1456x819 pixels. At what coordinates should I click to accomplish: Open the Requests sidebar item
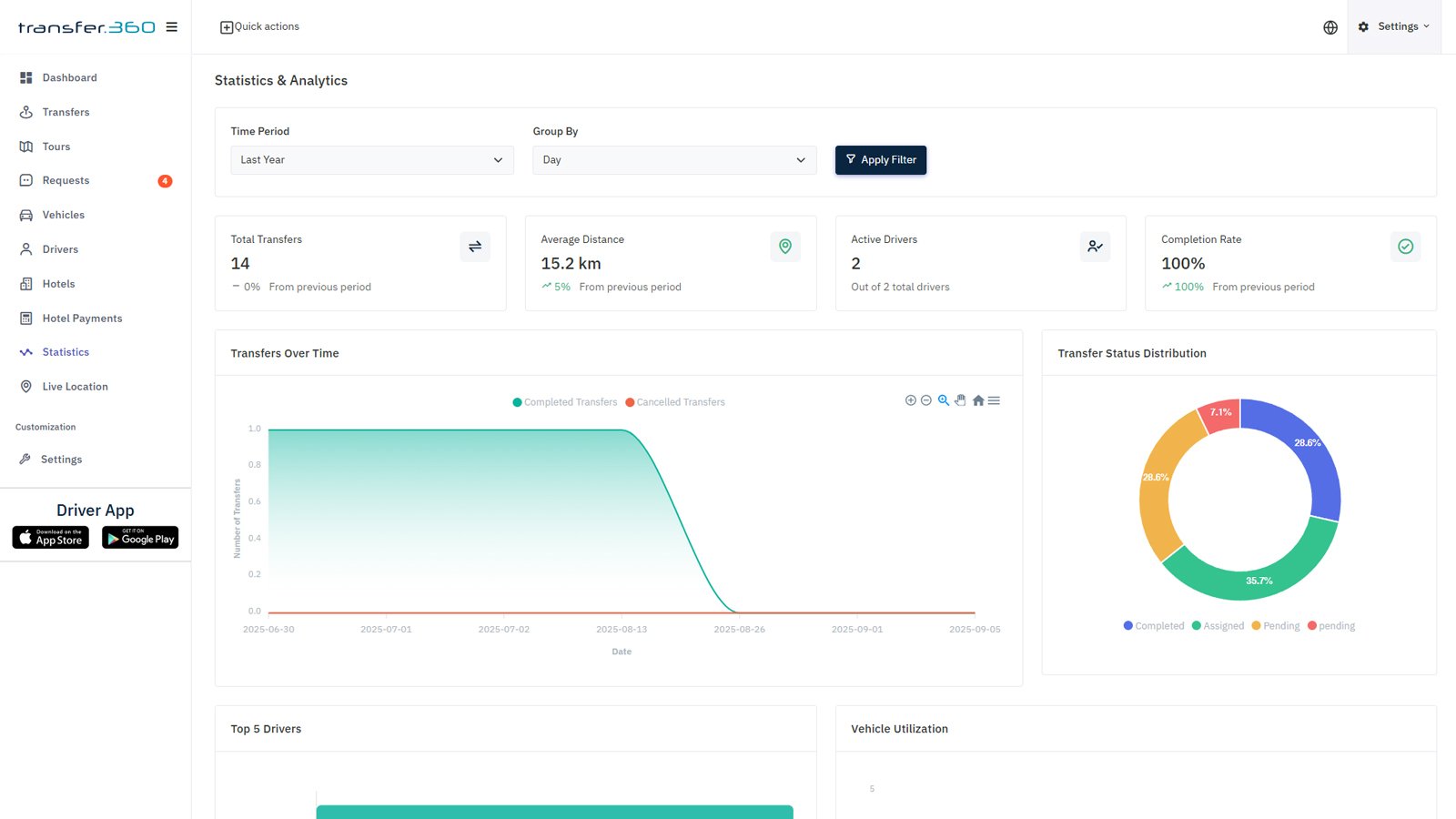(66, 180)
